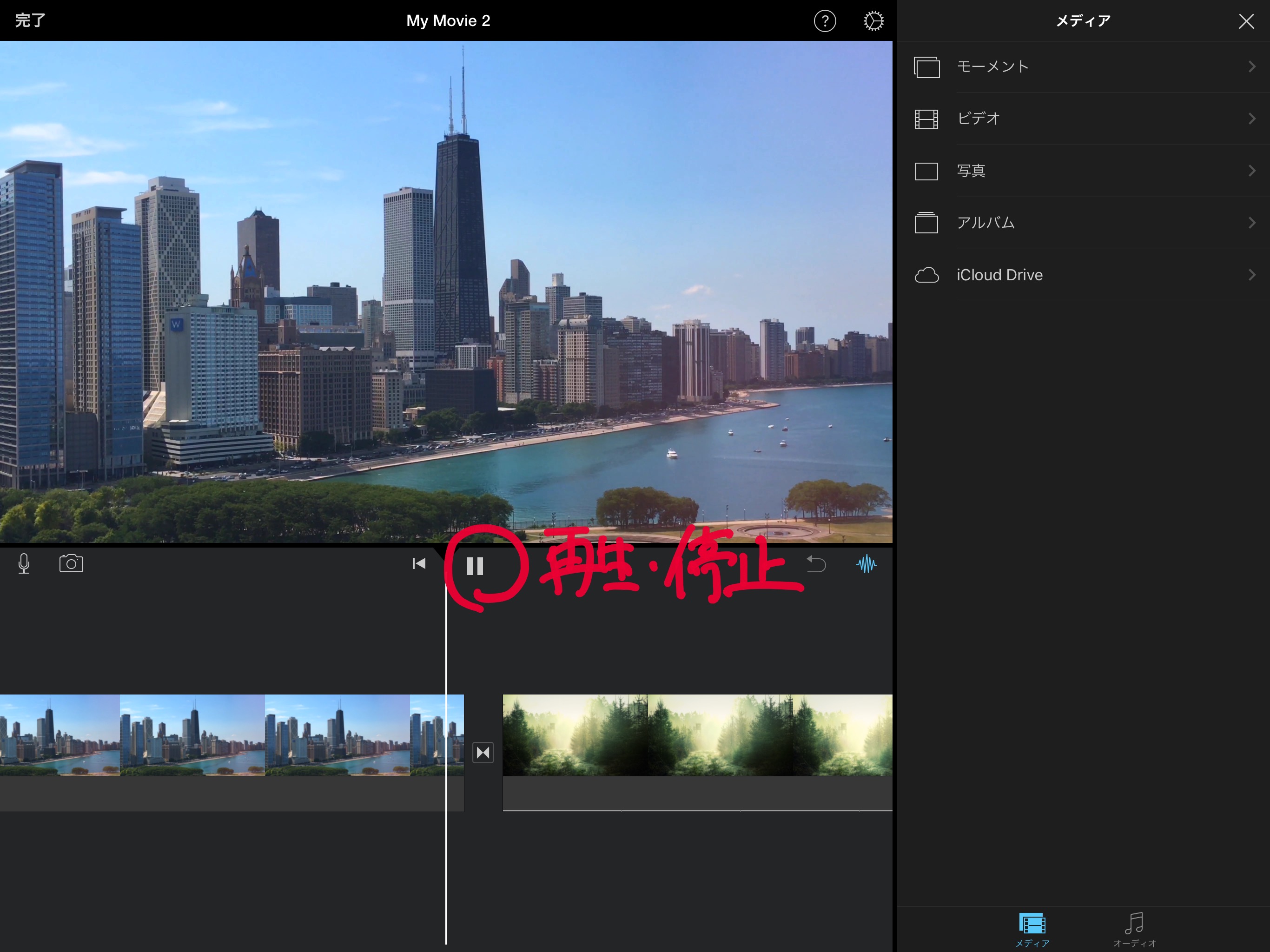The width and height of the screenshot is (1270, 952).
Task: Click the undo arrow icon
Action: tap(816, 564)
